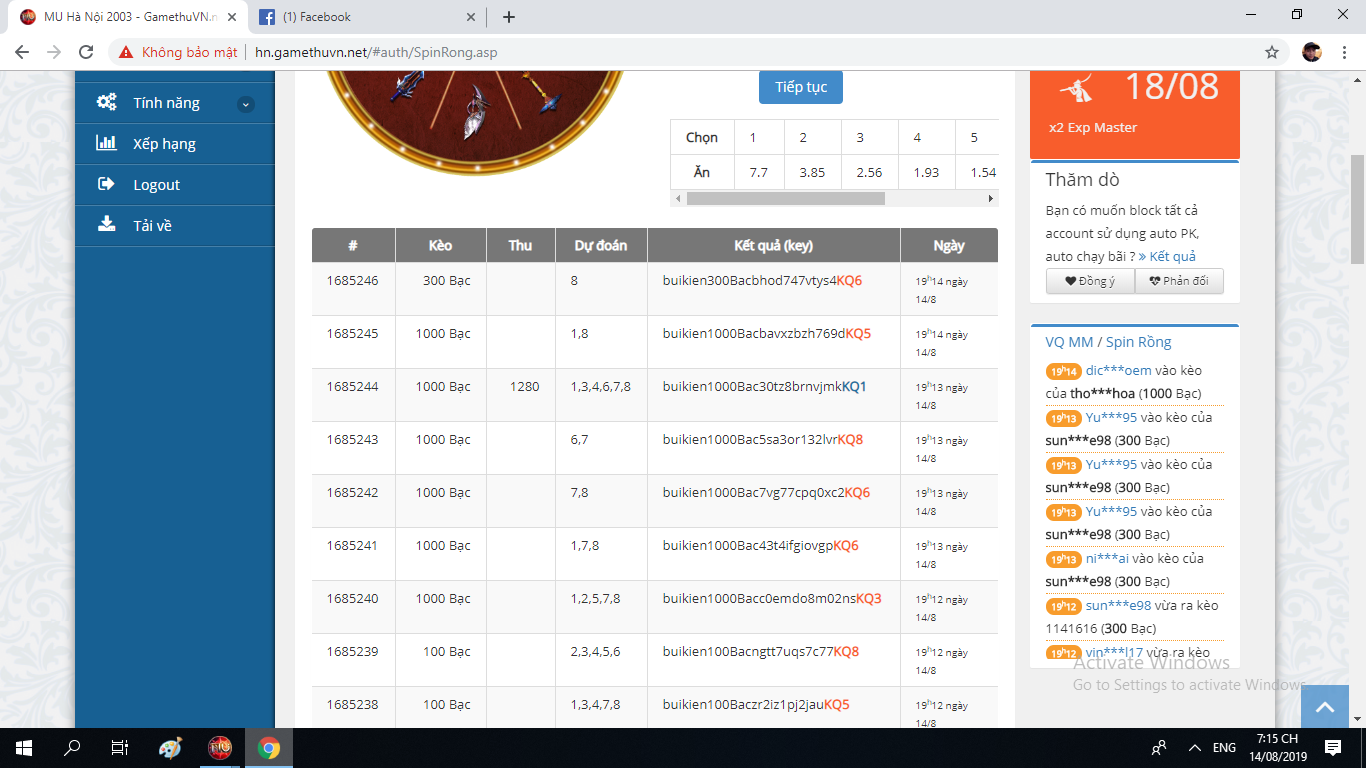Viewport: 1366px width, 768px height.
Task: Click the Ngày column header
Action: click(x=949, y=245)
